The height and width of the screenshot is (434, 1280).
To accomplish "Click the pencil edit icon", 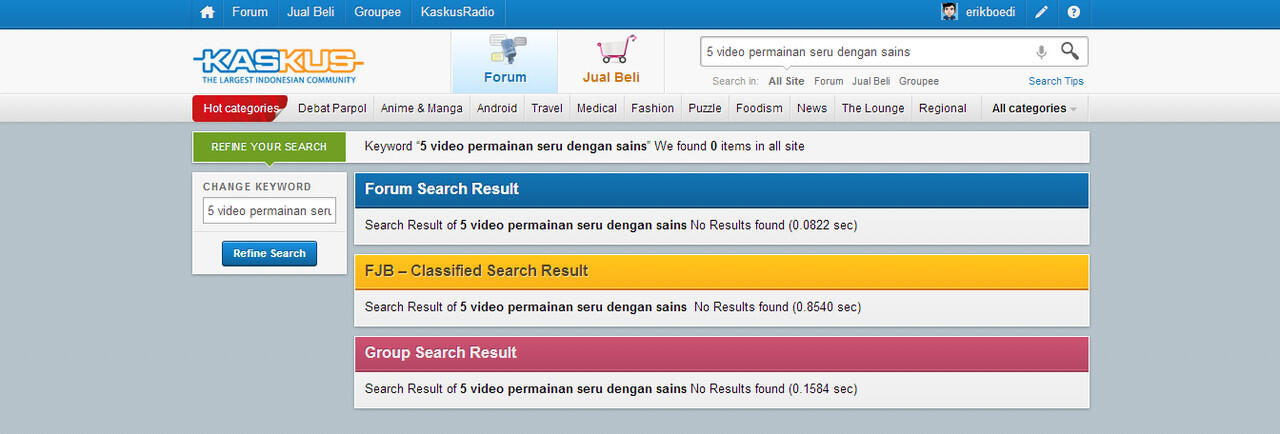I will point(1041,12).
